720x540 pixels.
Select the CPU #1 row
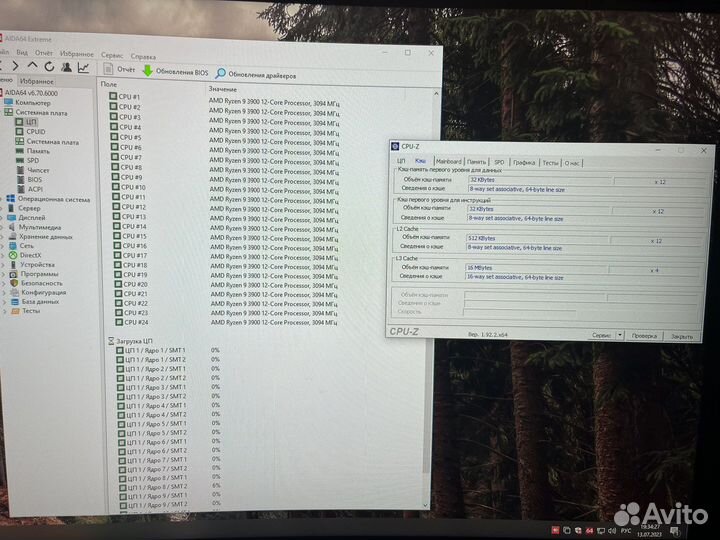[x=225, y=99]
